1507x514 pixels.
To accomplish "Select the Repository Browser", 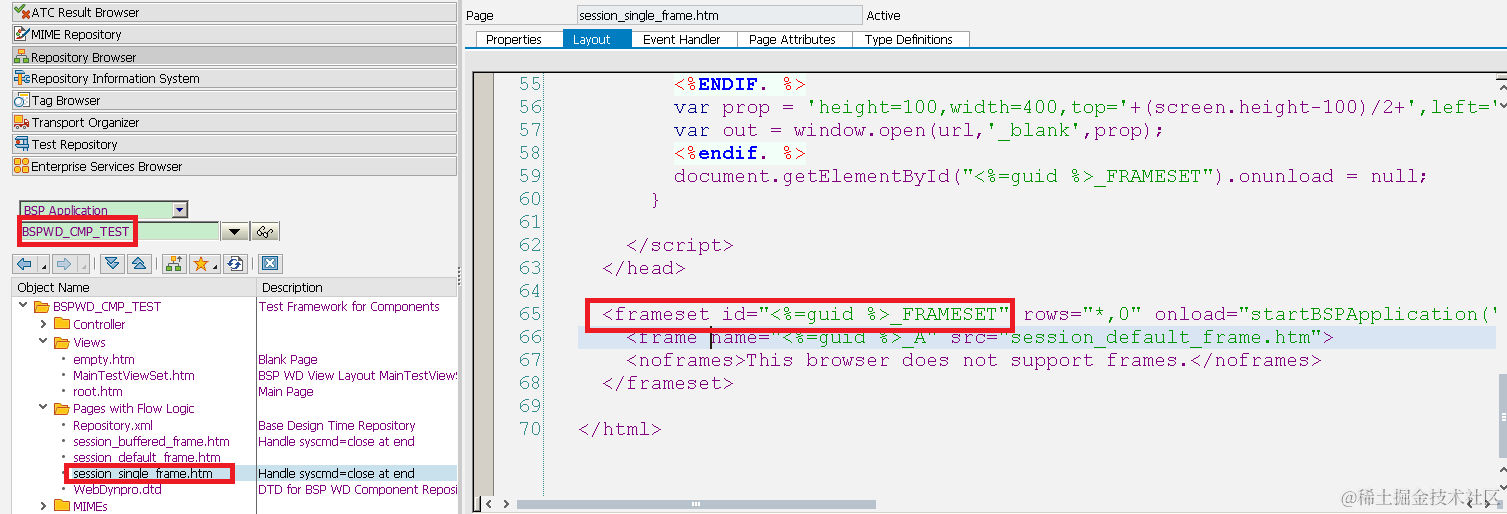I will [x=234, y=57].
